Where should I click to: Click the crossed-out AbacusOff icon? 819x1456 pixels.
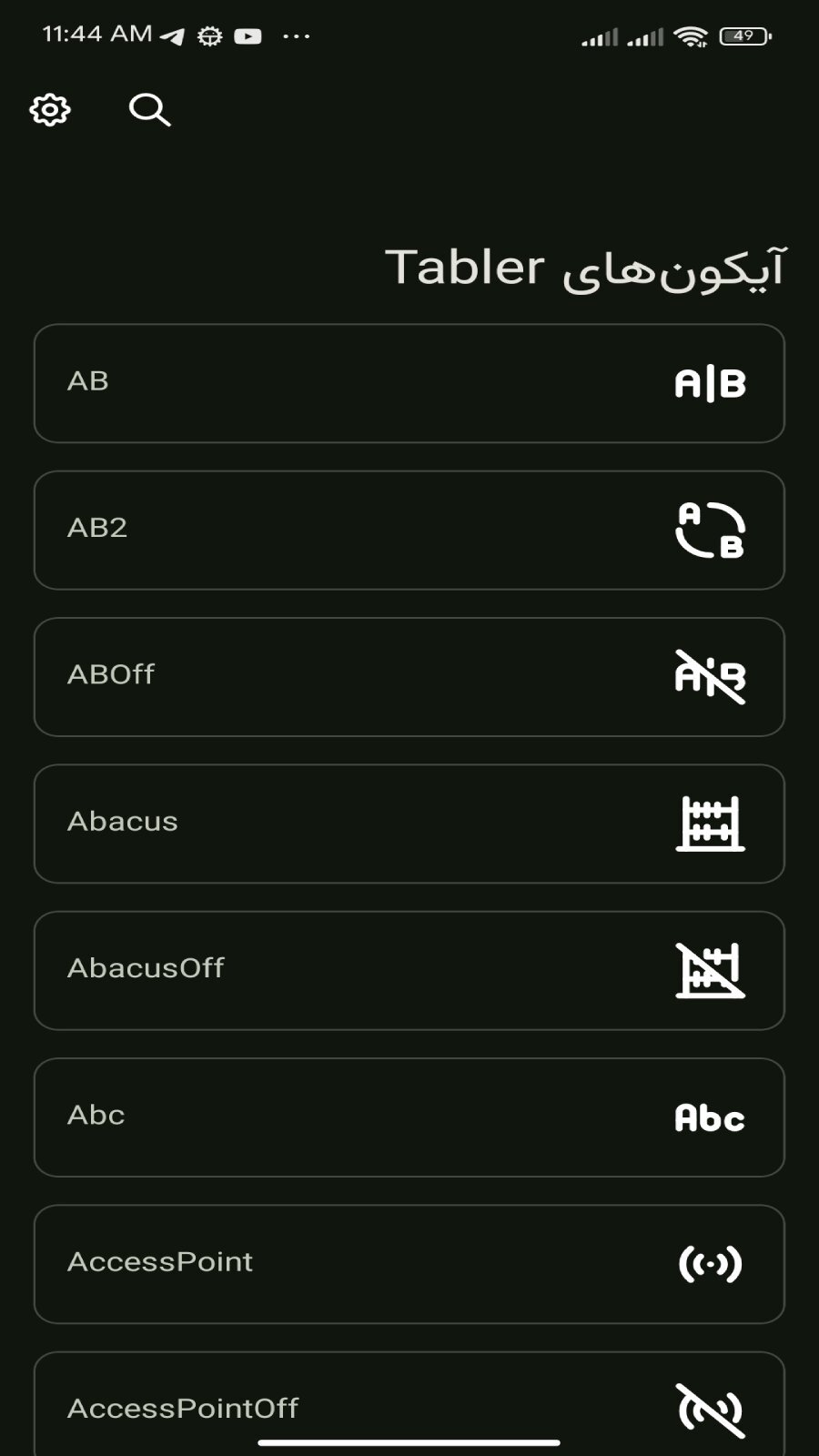pyautogui.click(x=711, y=970)
